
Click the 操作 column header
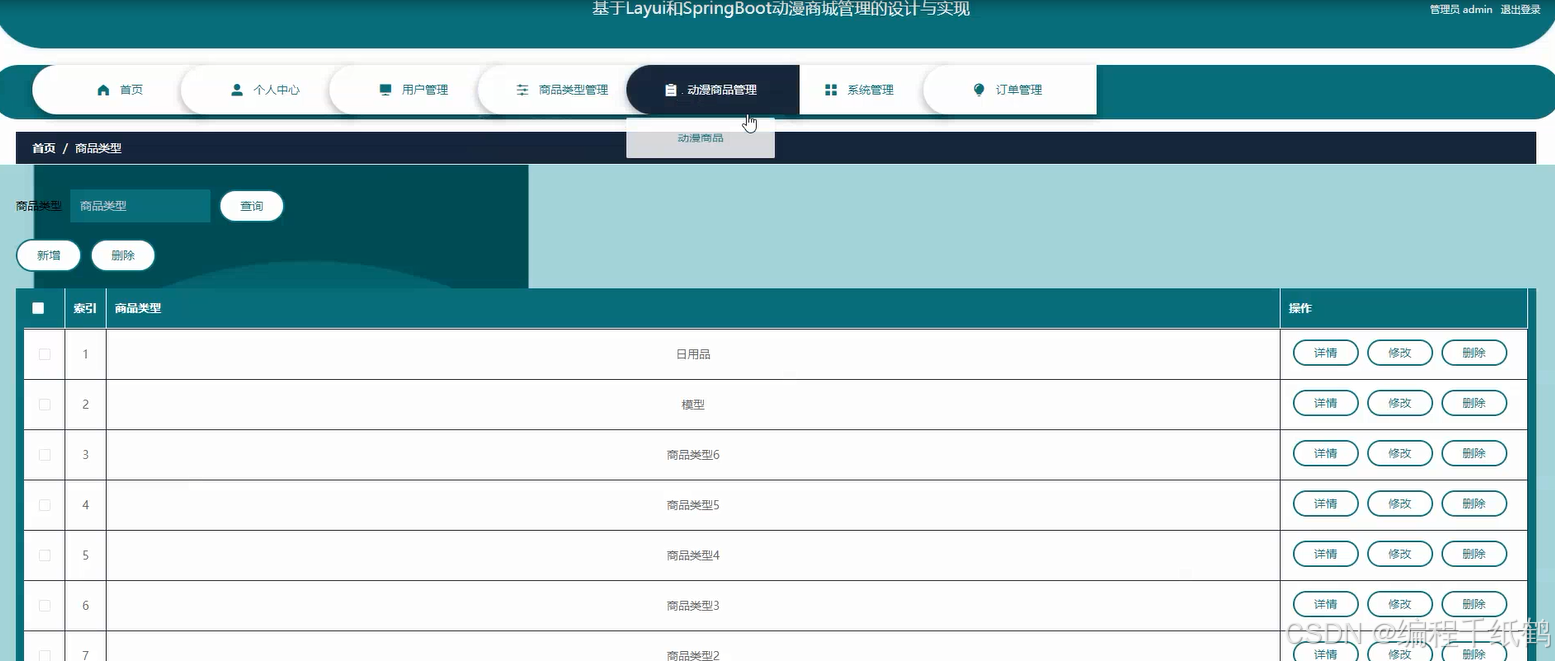1404,308
